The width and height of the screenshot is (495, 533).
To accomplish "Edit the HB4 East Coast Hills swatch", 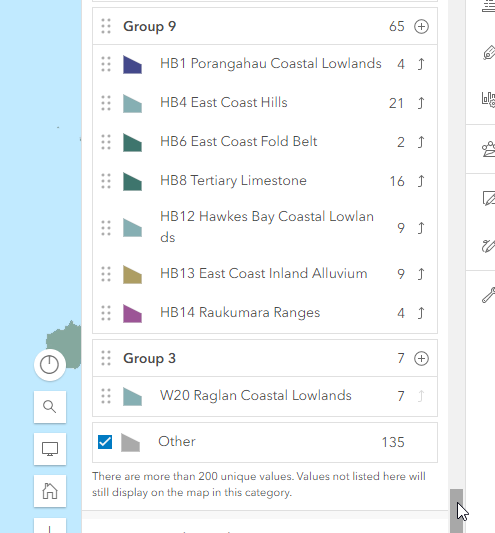I will point(132,104).
